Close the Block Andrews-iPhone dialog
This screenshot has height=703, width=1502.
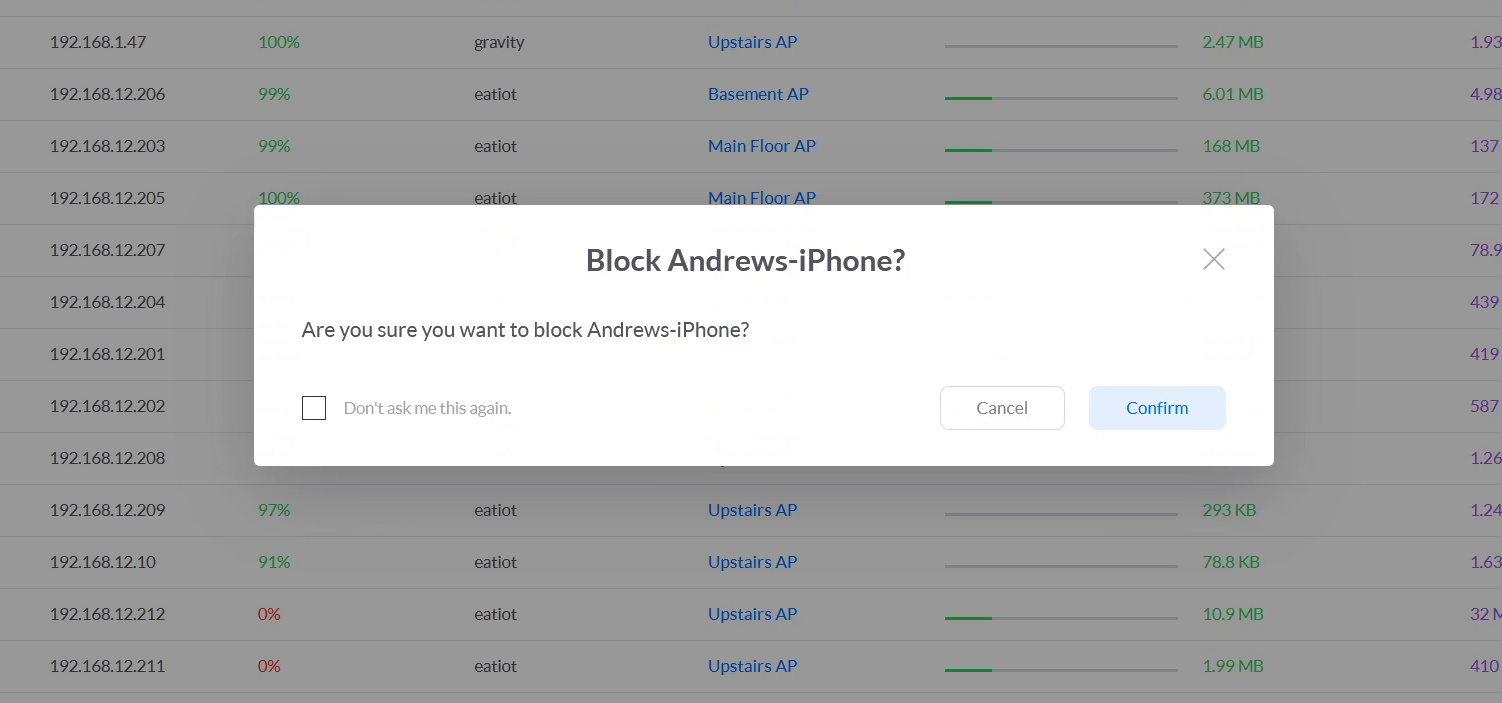[x=1213, y=260]
